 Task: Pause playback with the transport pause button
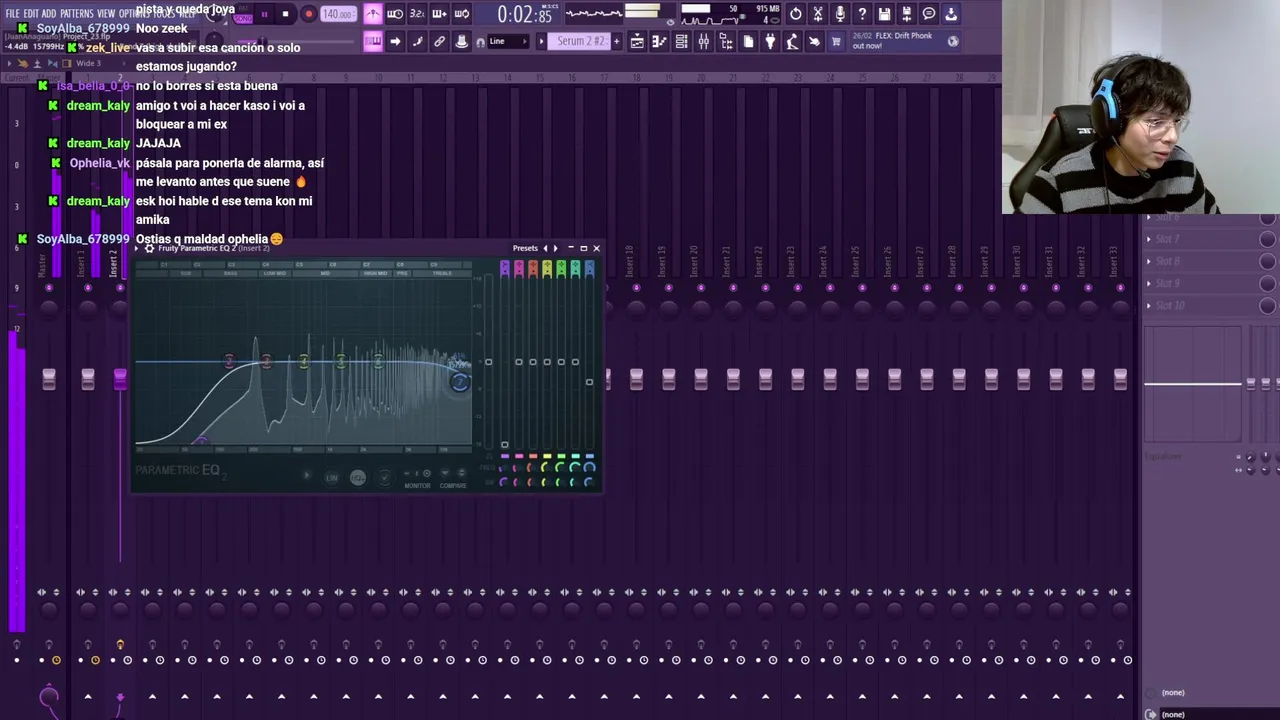264,14
